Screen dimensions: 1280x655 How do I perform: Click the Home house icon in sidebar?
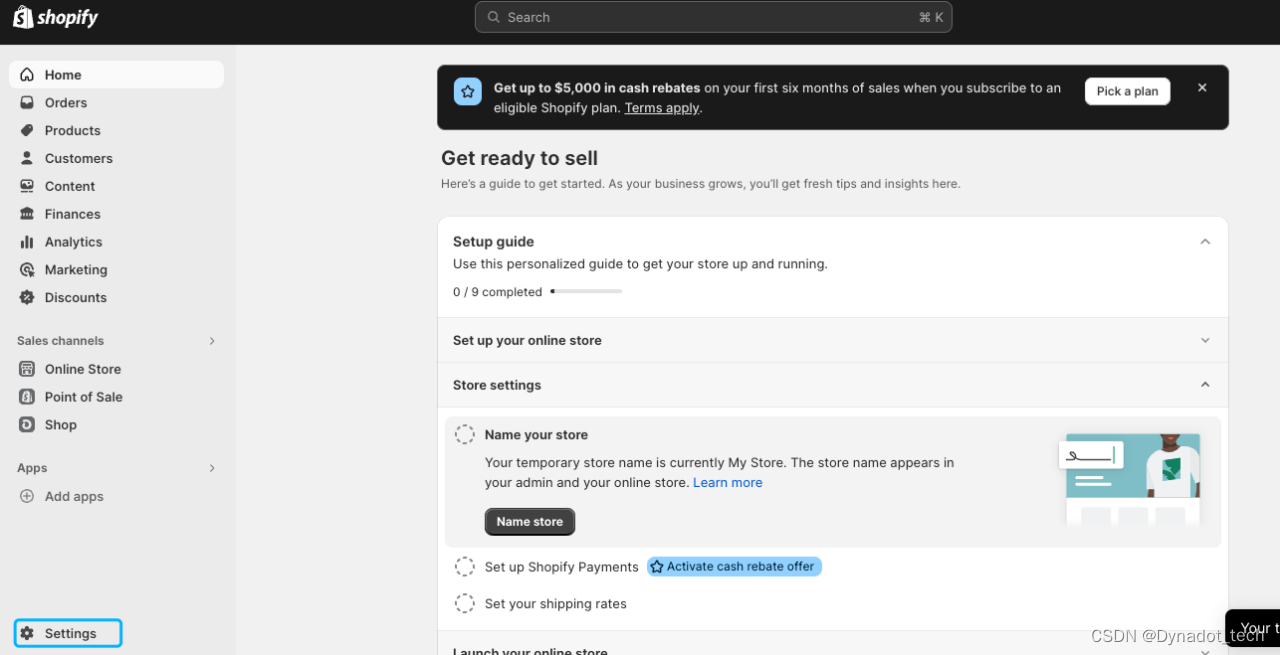tap(27, 75)
